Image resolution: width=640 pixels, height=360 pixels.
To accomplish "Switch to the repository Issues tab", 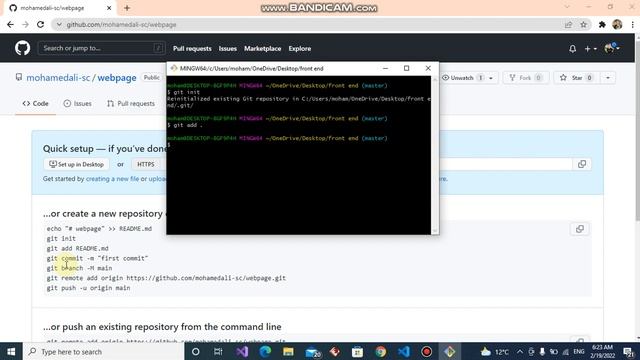I will (78, 104).
